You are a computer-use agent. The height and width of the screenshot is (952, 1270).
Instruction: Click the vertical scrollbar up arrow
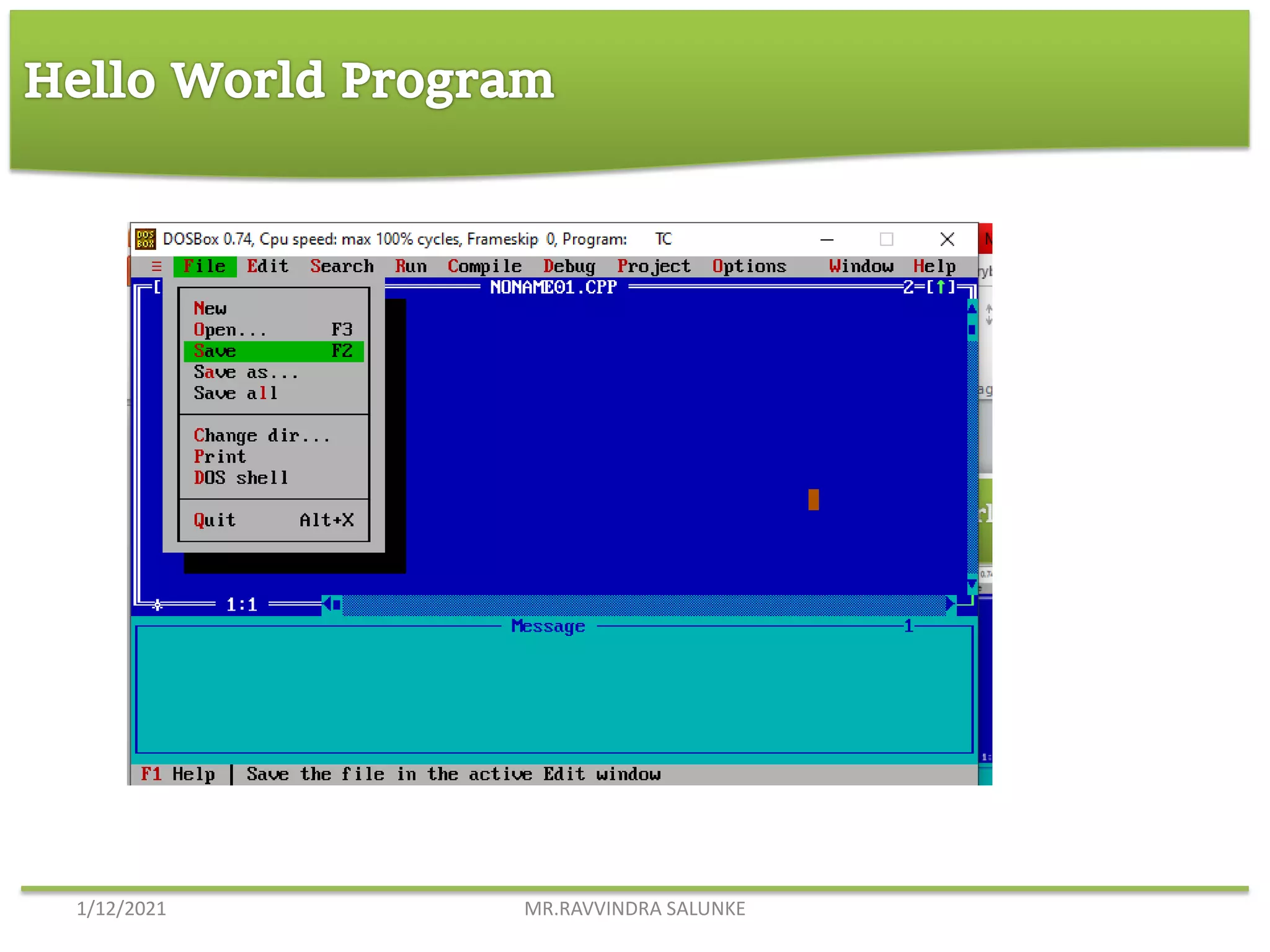click(x=972, y=308)
